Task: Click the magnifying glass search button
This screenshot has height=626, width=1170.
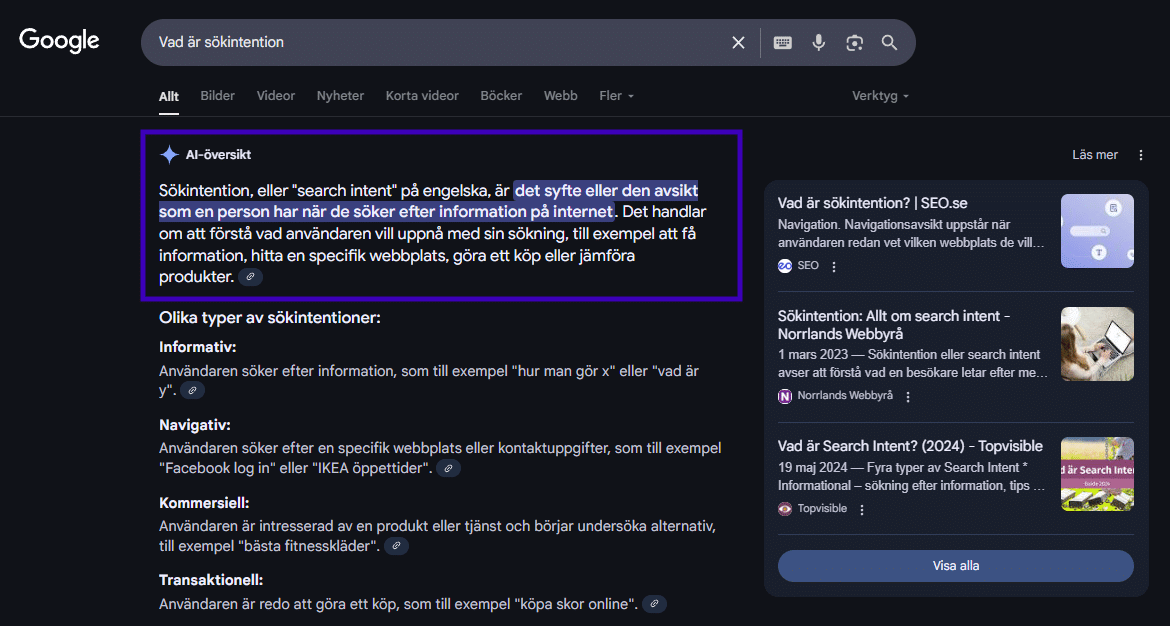Action: coord(889,43)
